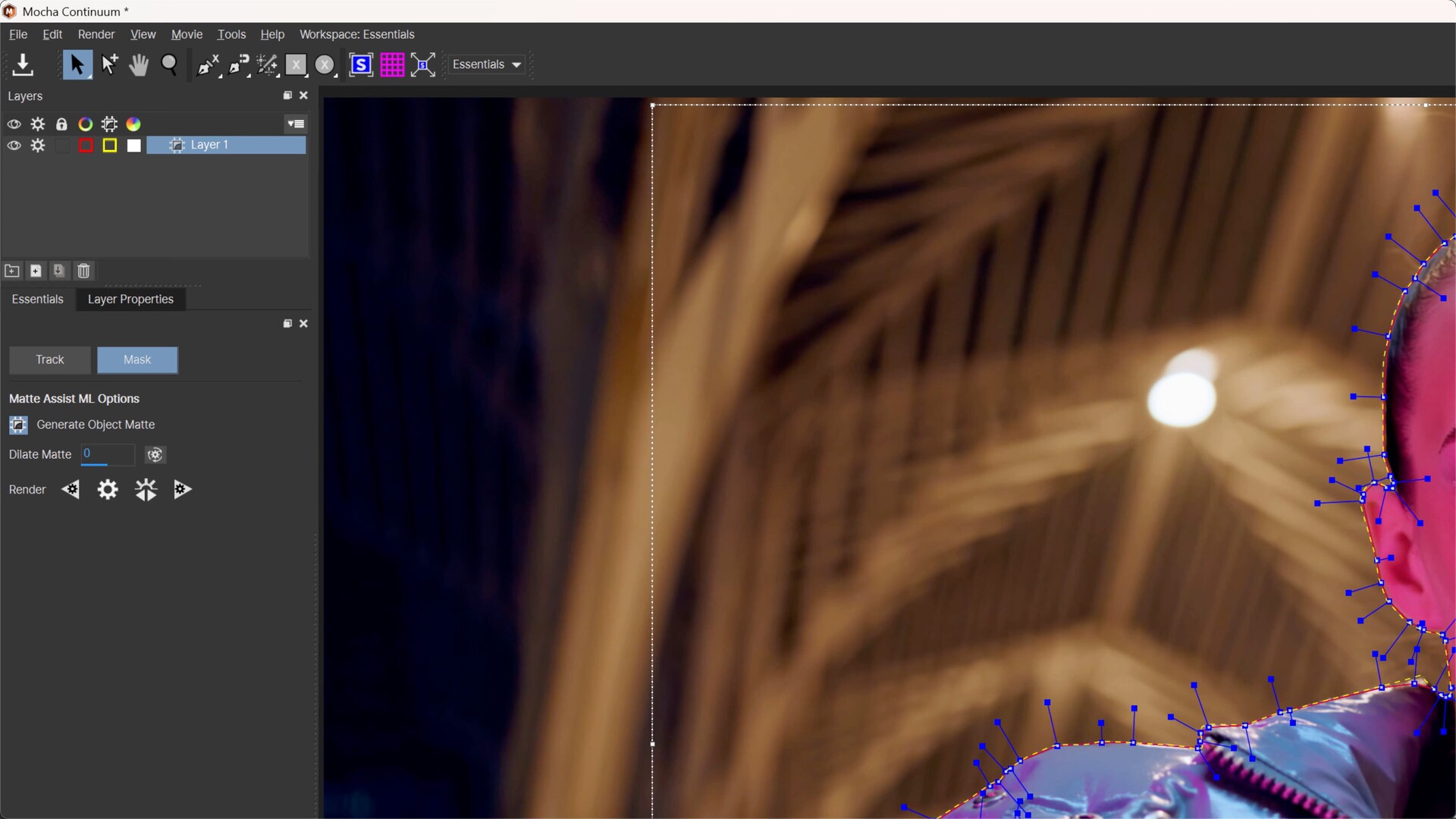Screen dimensions: 1456x819
Task: Open the View menu
Action: [x=143, y=34]
